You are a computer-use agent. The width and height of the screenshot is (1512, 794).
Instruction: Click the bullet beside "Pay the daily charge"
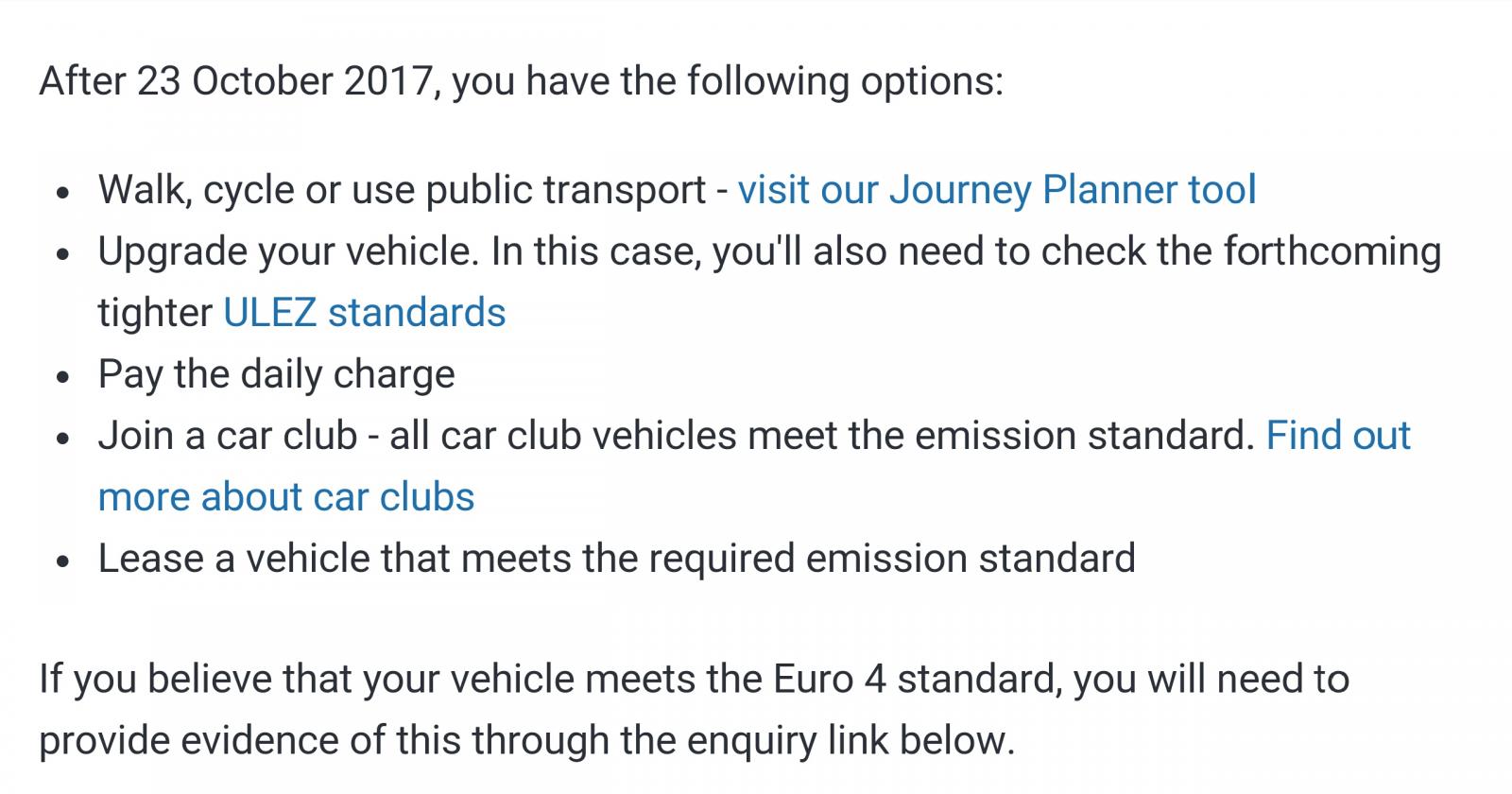tap(63, 377)
